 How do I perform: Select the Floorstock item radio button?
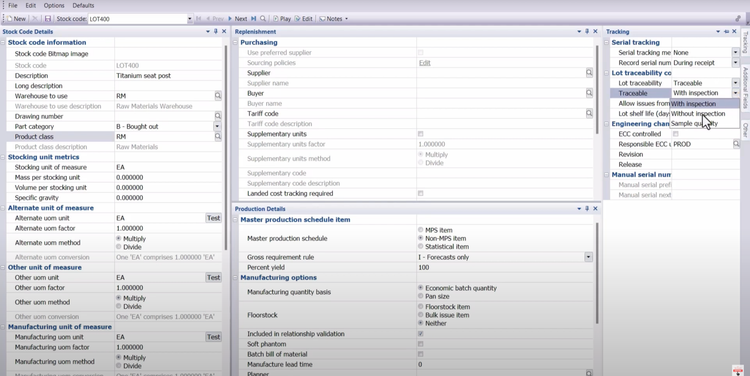click(x=420, y=307)
